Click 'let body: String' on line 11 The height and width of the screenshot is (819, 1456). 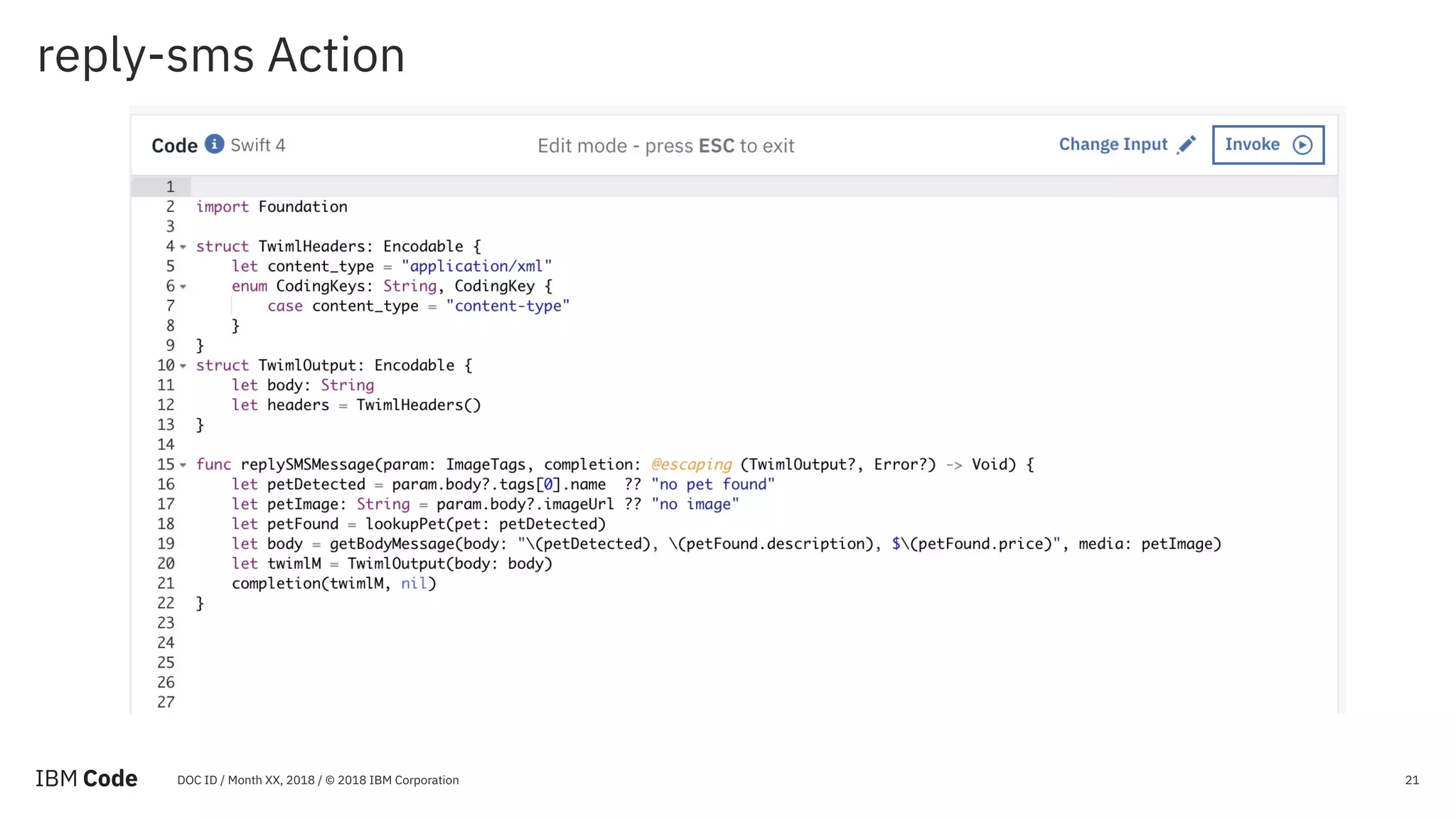(x=303, y=385)
